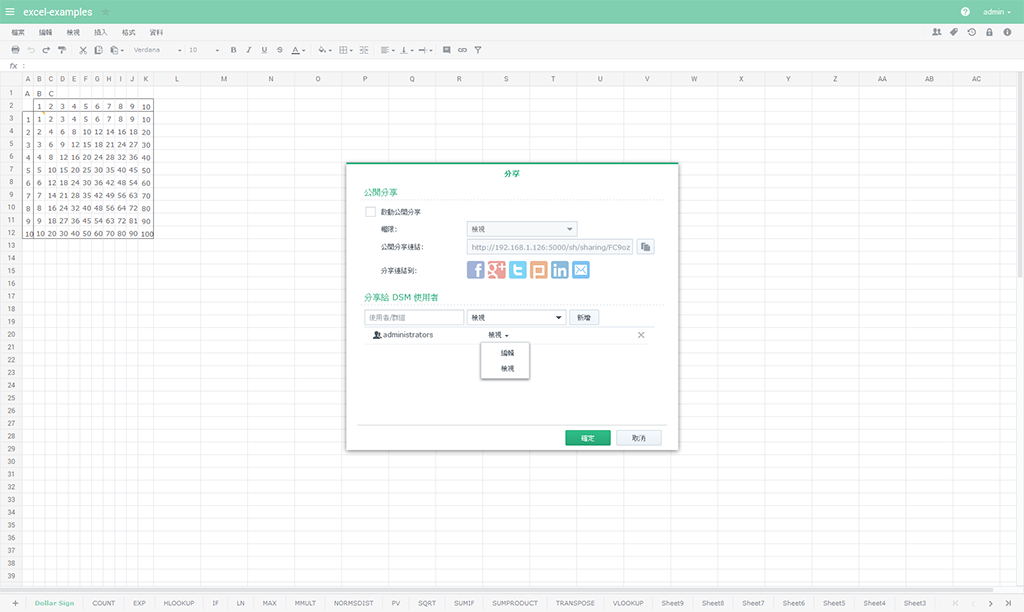Jump to last sheet tab arrow
The width and height of the screenshot is (1024, 612).
(x=1008, y=603)
